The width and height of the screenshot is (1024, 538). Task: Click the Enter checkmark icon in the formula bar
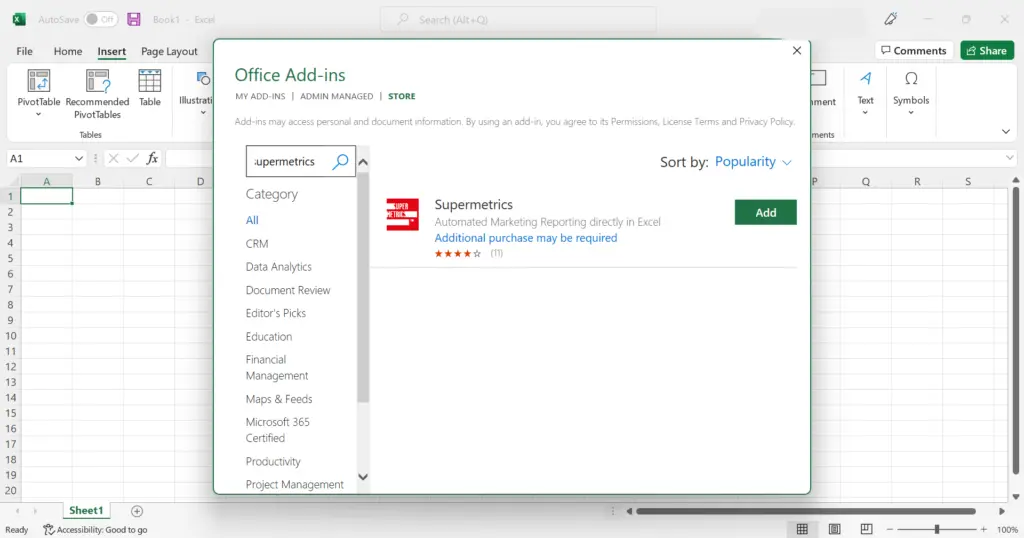[133, 159]
